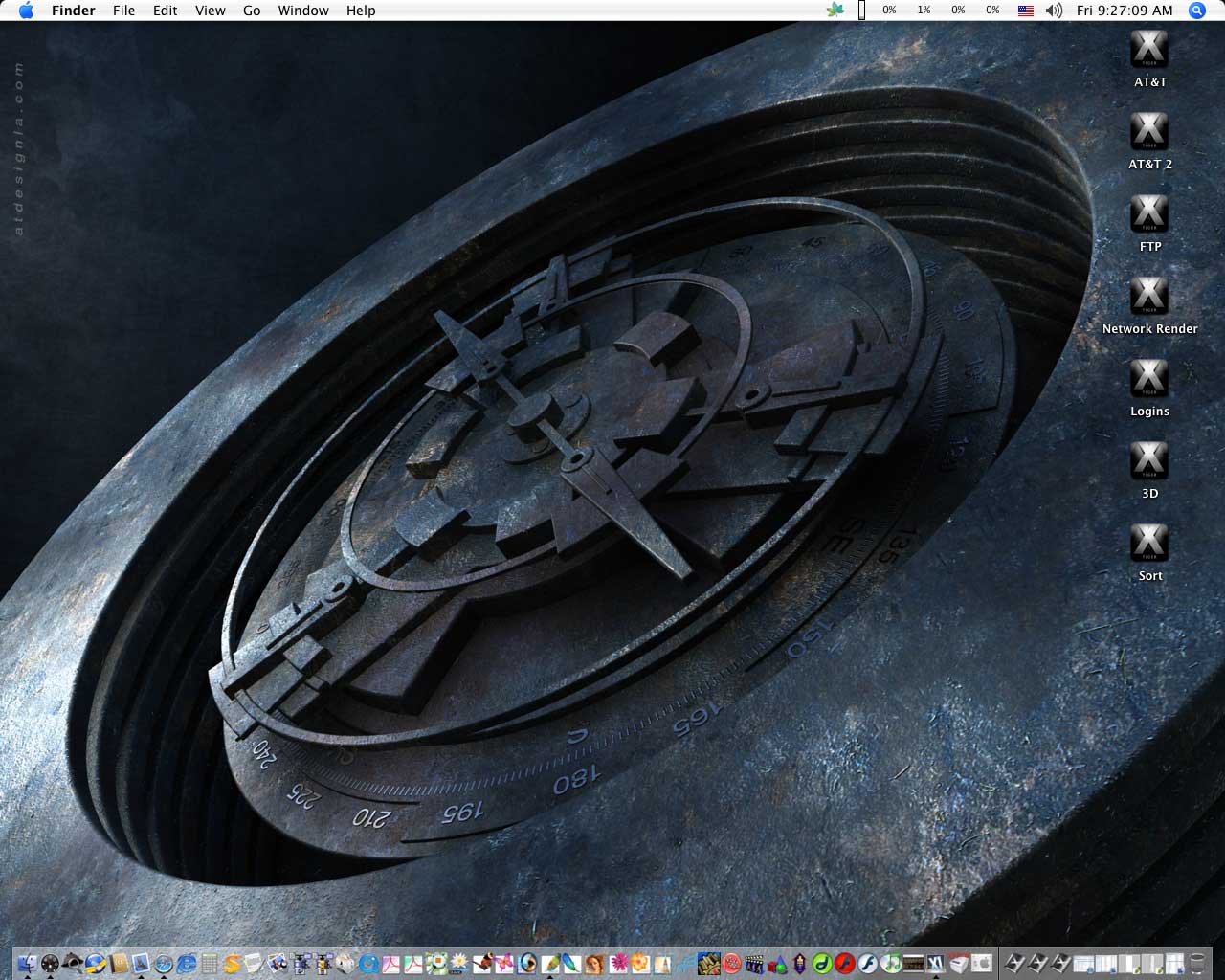The width and height of the screenshot is (1225, 980).
Task: Click the green leaf menu bar icon
Action: 835,11
